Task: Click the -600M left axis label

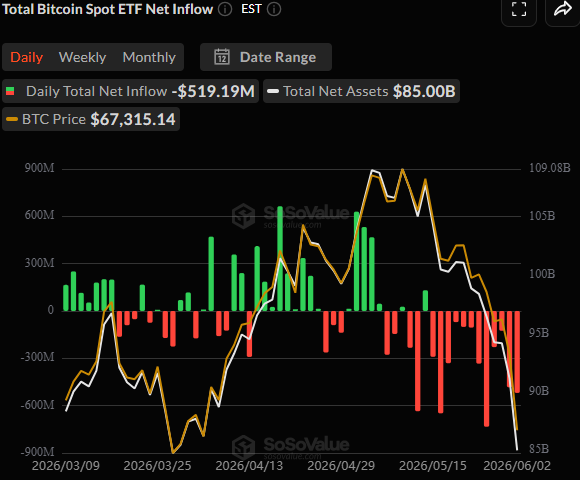Action: click(37, 405)
